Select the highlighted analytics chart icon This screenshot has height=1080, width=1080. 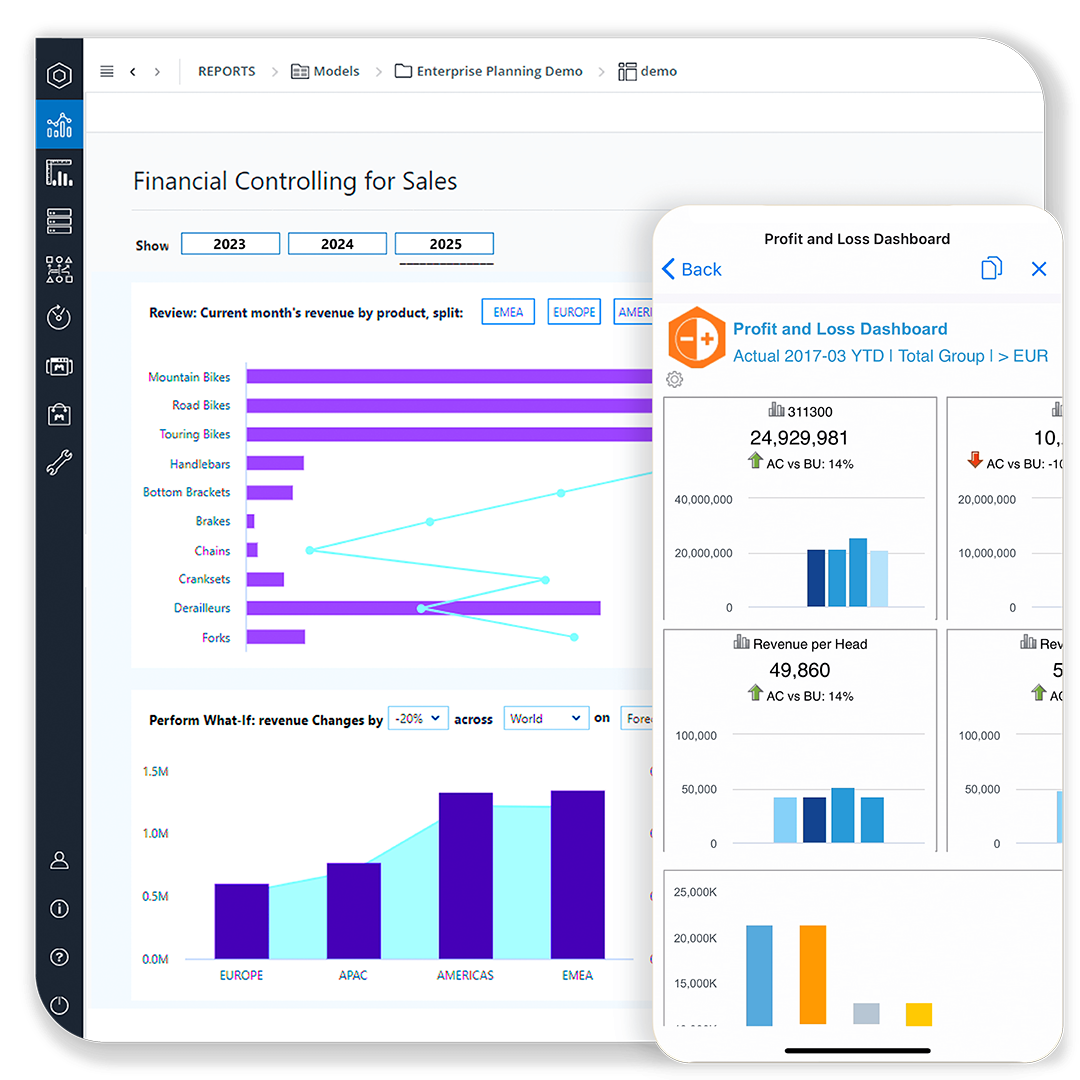click(x=59, y=125)
